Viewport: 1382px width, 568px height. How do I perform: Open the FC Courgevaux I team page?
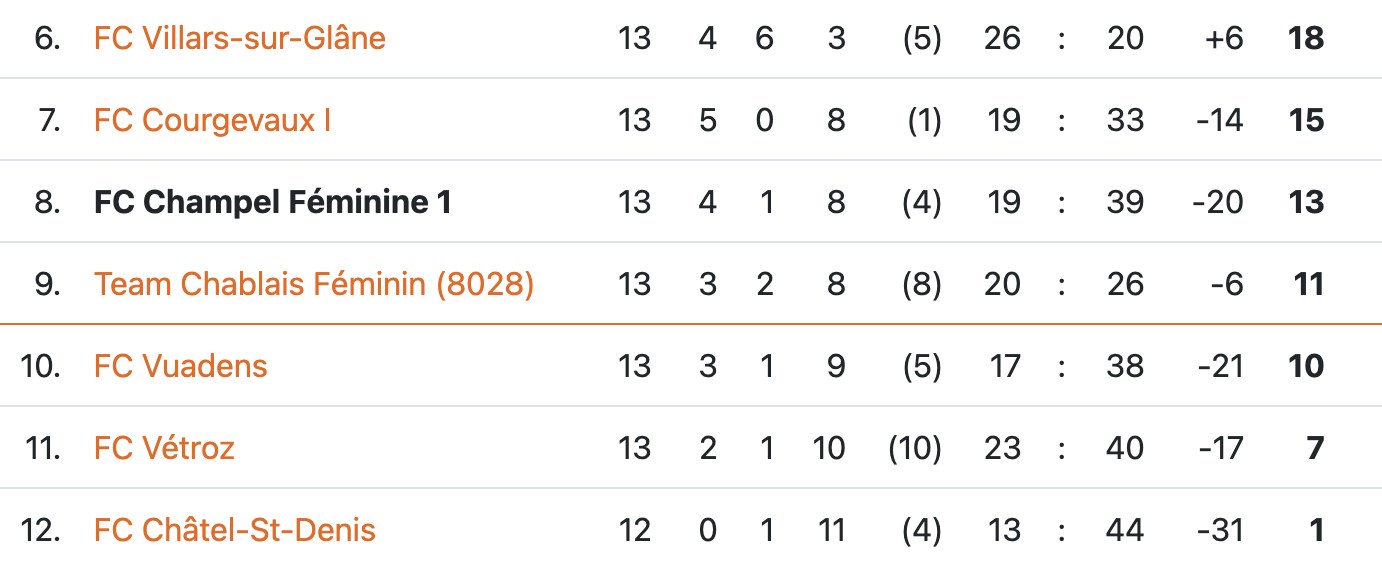click(x=212, y=120)
